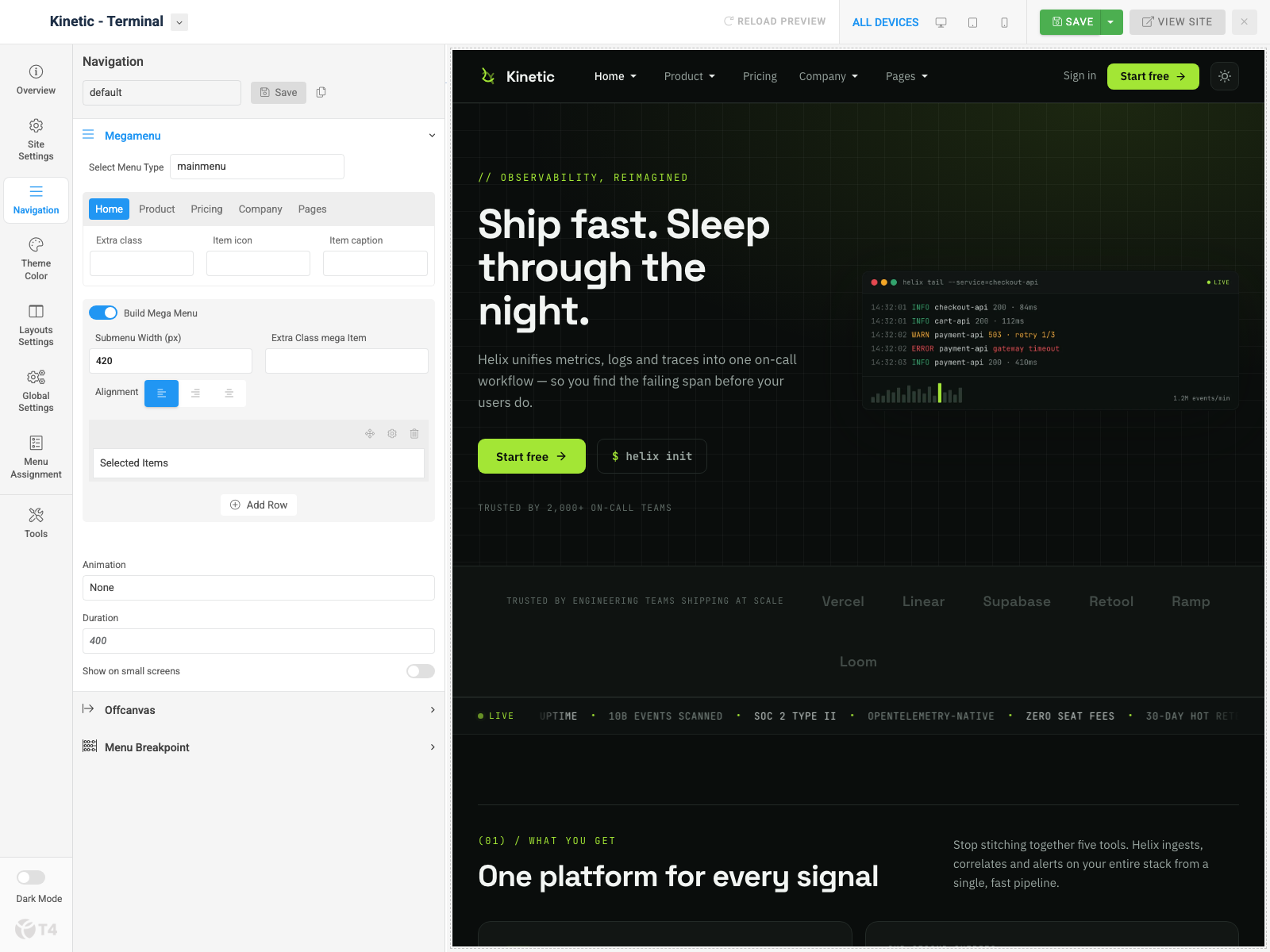
Task: Click the T4 logo in the sidebar
Action: [x=37, y=928]
